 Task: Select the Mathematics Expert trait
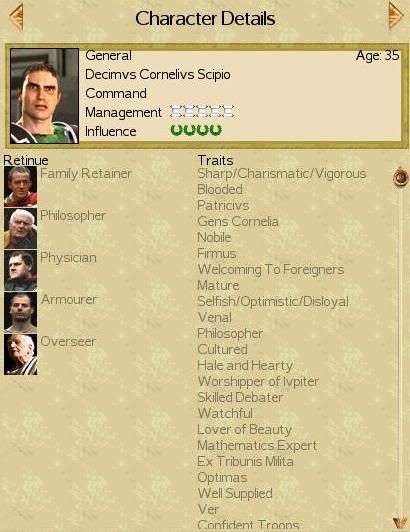pos(257,445)
